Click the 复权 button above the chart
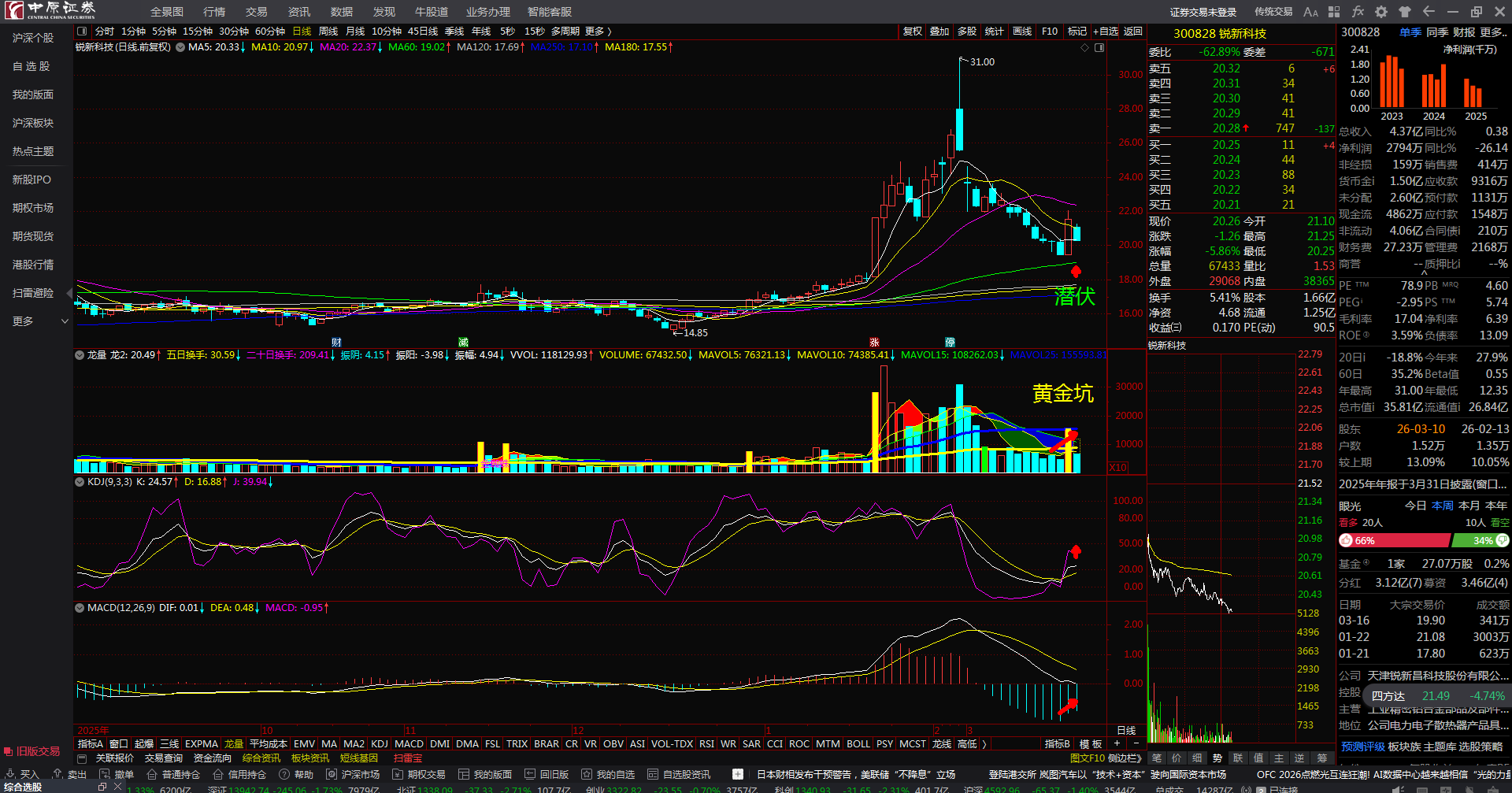1512x793 pixels. click(912, 31)
